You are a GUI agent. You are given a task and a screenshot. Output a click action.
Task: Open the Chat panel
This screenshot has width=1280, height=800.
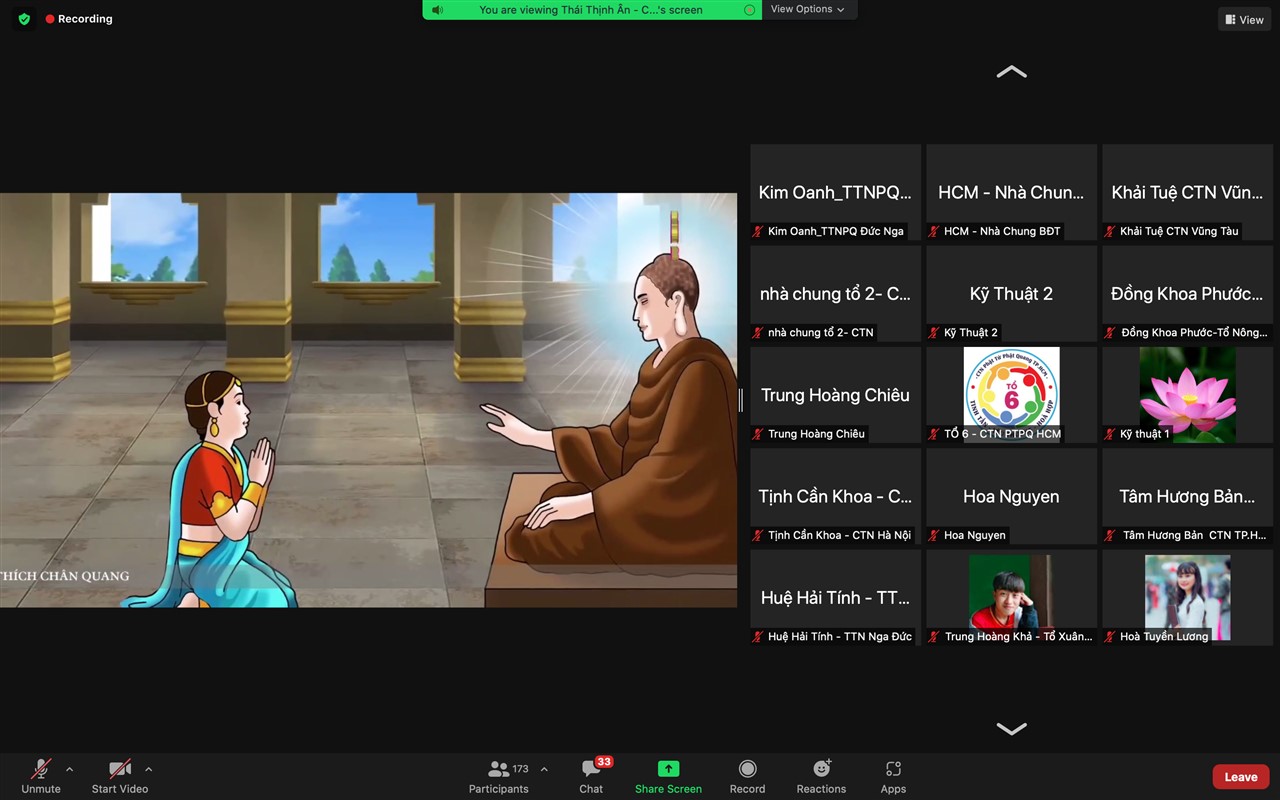pos(591,776)
